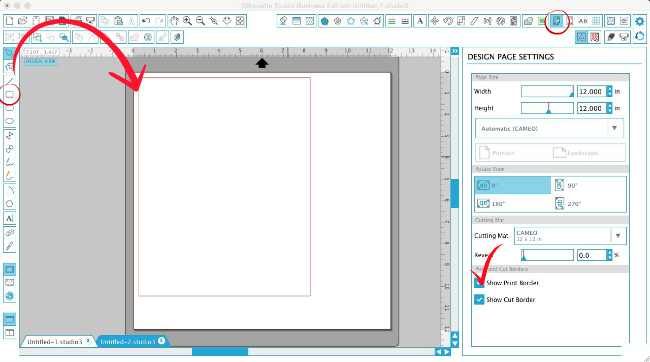The height and width of the screenshot is (362, 650).
Task: Click the Undo arrow icon
Action: [x=146, y=21]
